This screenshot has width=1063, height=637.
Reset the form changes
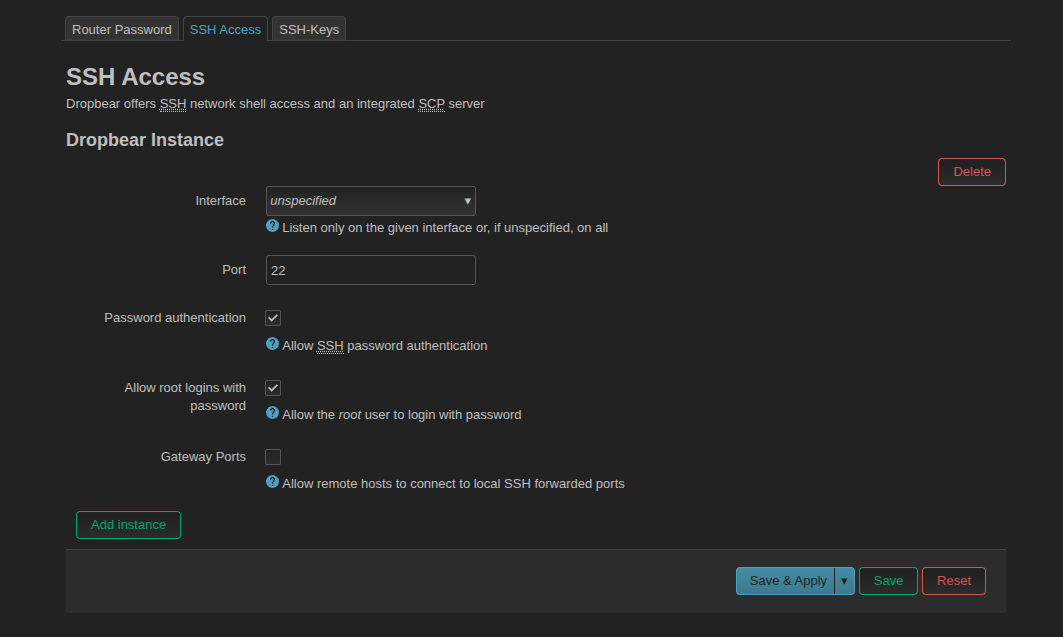click(x=953, y=581)
